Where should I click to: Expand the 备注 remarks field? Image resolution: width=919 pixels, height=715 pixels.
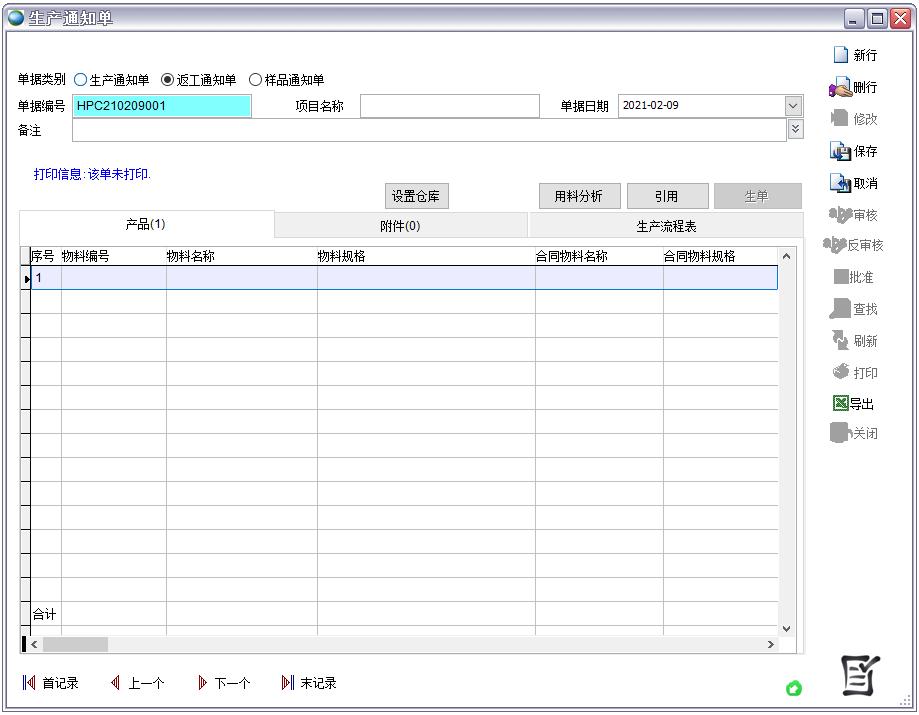coord(795,128)
